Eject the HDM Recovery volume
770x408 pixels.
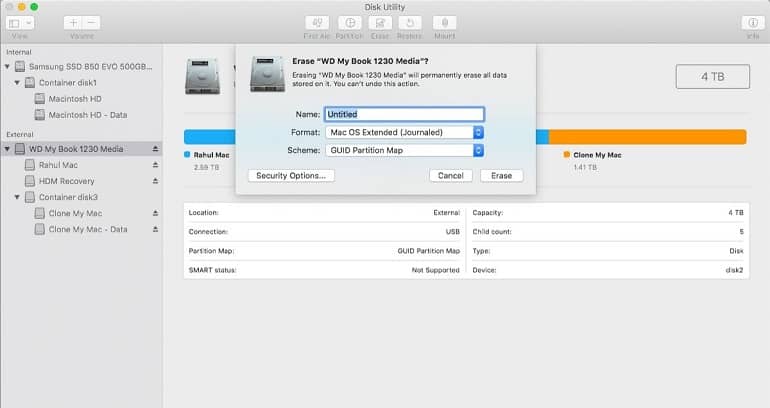(155, 181)
